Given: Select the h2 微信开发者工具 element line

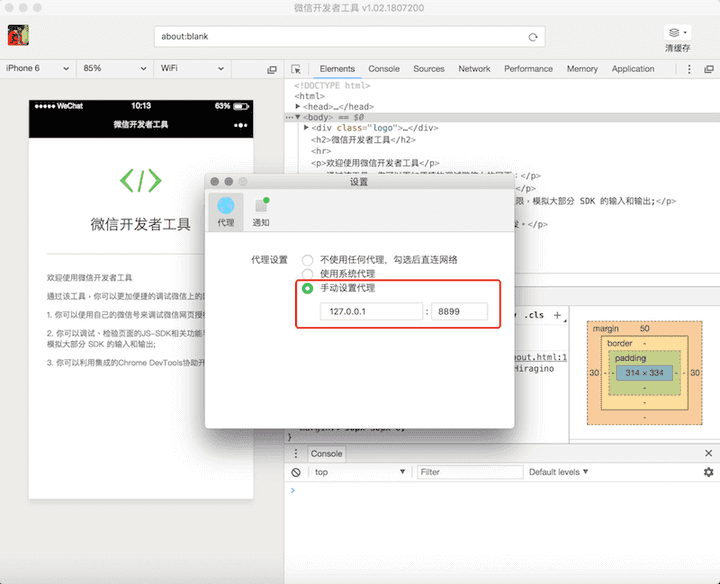Looking at the screenshot, I should [363, 140].
